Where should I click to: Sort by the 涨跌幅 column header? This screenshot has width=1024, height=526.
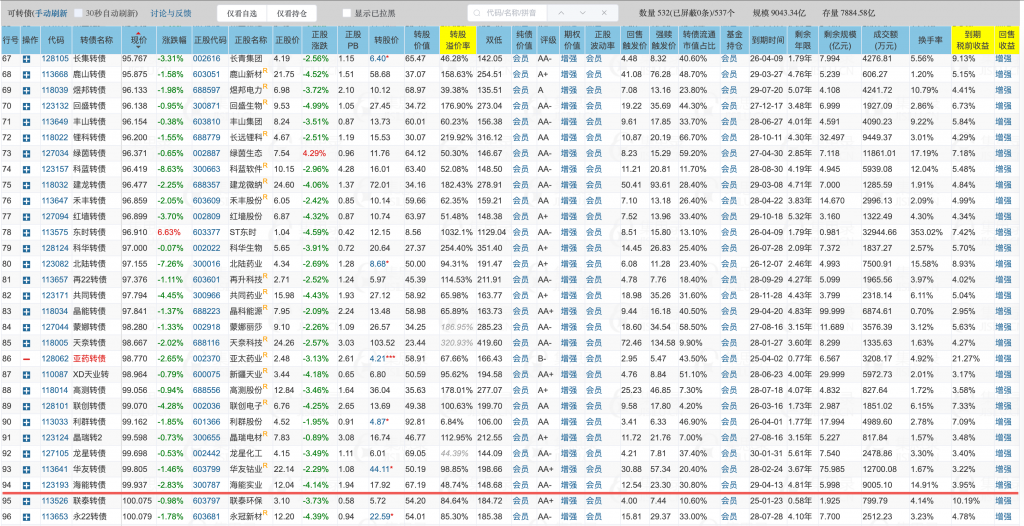(174, 40)
